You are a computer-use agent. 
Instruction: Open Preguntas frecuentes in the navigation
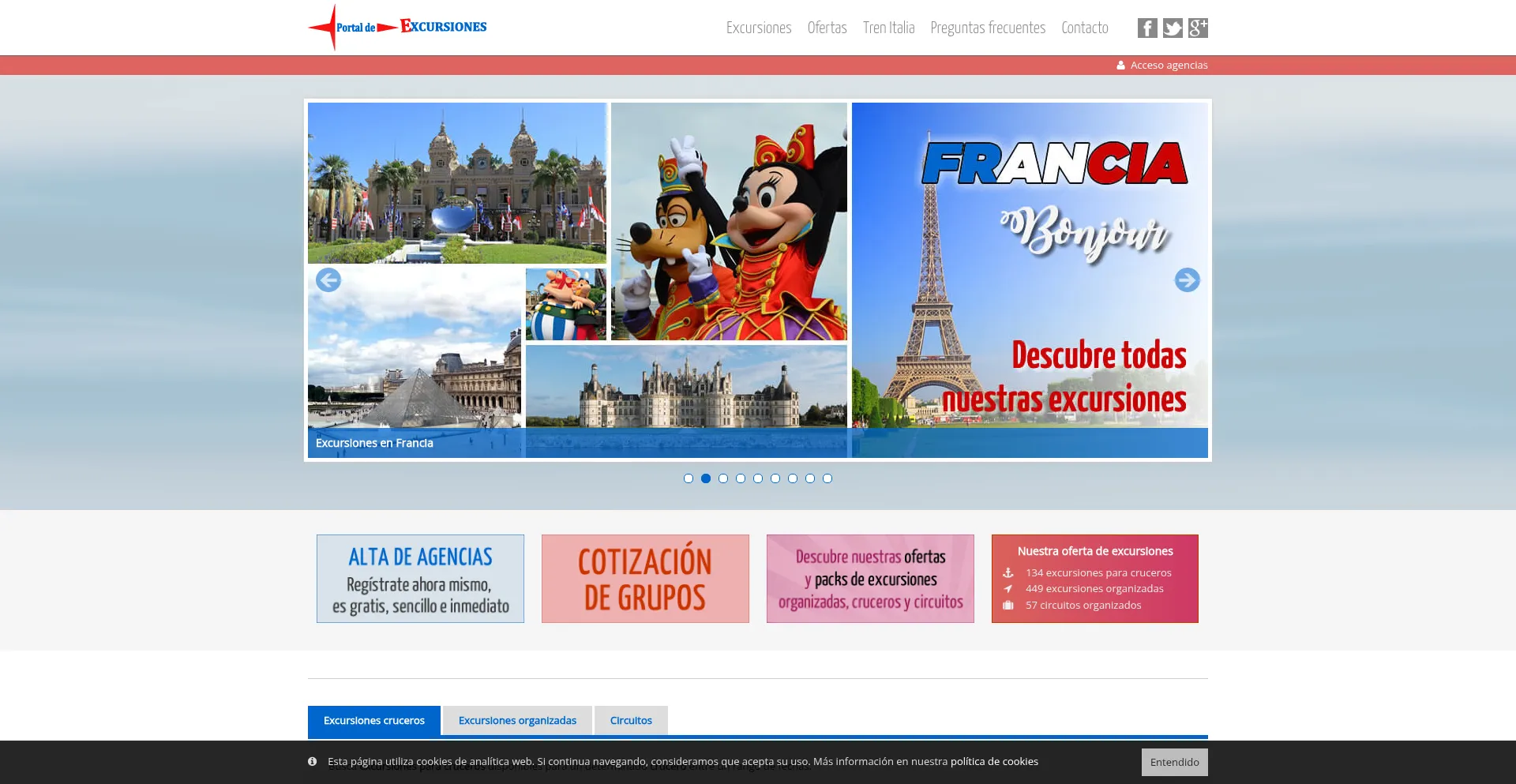pyautogui.click(x=988, y=28)
